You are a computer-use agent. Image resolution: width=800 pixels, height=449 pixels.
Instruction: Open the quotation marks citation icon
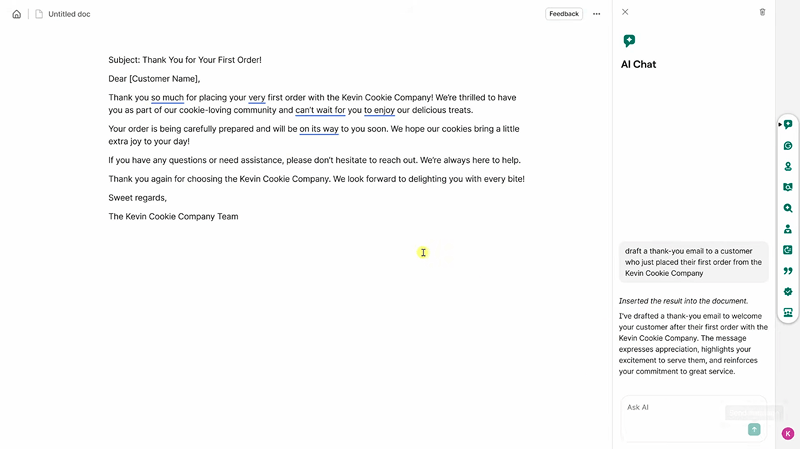pos(788,271)
